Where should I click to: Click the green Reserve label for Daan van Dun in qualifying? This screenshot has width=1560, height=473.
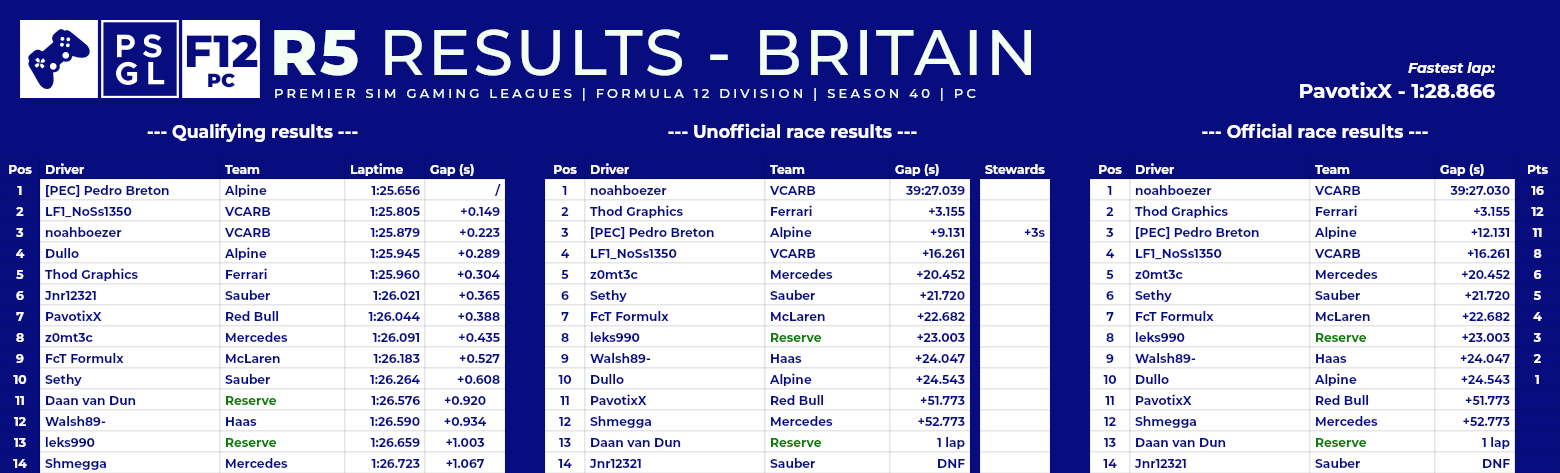(x=250, y=401)
